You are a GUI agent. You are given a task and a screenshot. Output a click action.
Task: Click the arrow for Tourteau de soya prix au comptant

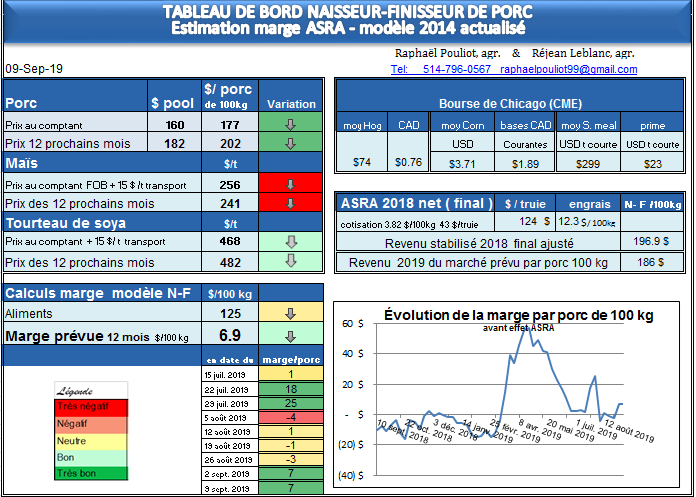tap(291, 242)
